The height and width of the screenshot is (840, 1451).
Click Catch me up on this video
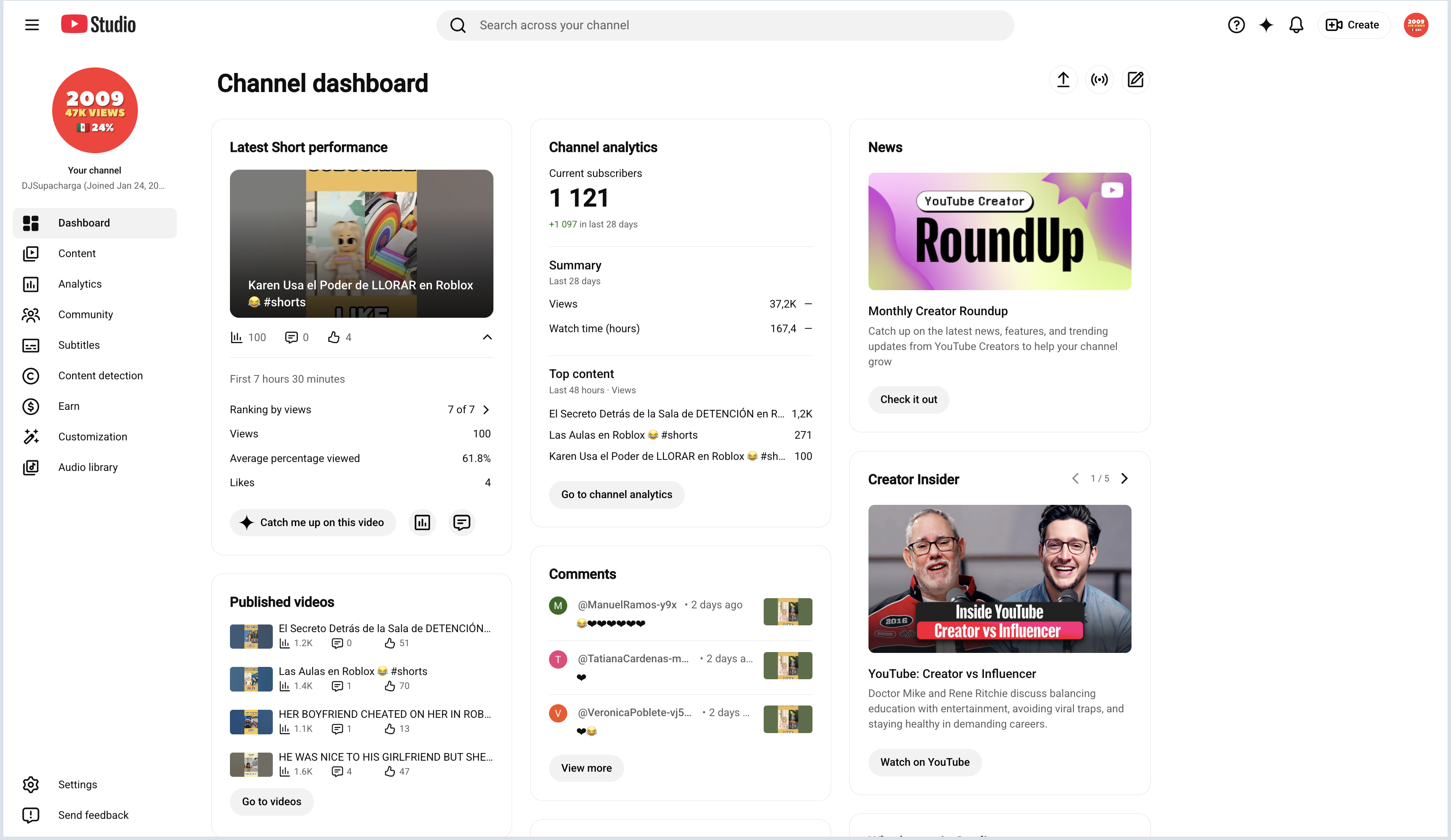click(x=313, y=522)
